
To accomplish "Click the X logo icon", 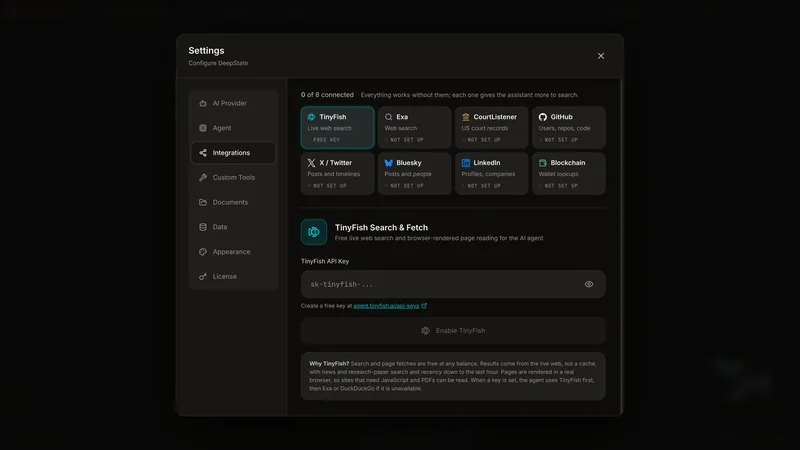I will coord(311,163).
